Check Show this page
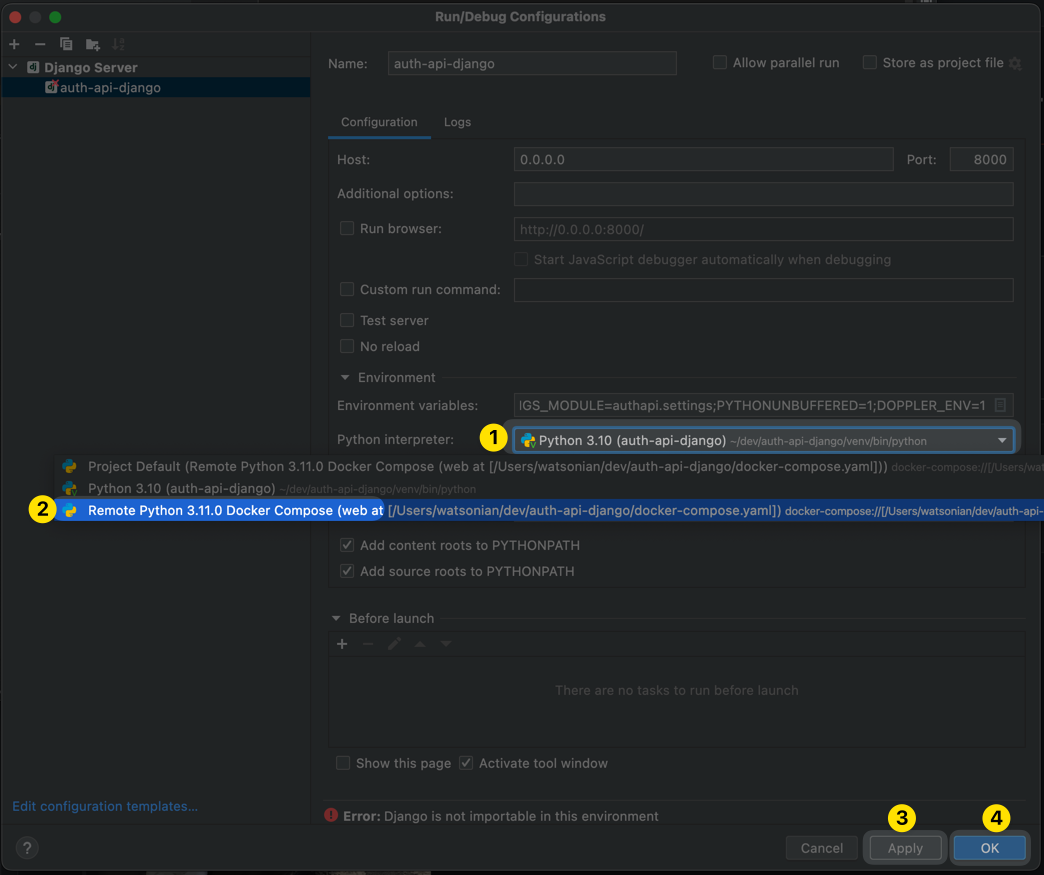Screen dimensions: 1044x875 (343, 763)
